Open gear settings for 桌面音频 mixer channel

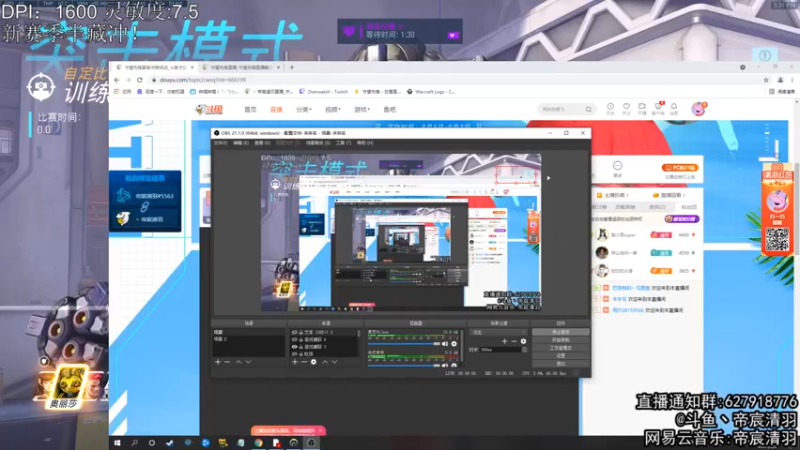coord(454,365)
